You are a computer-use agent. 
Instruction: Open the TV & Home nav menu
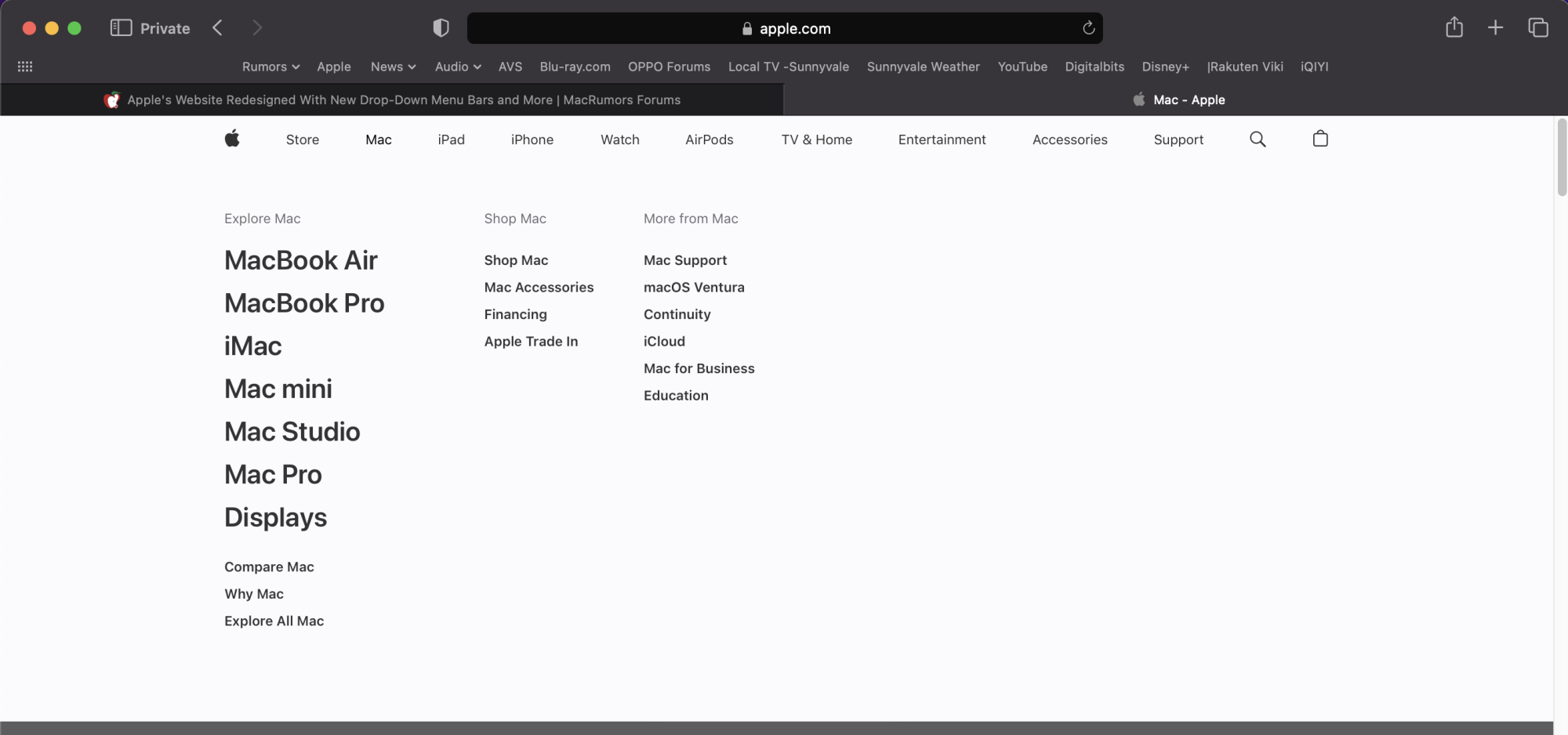point(817,139)
